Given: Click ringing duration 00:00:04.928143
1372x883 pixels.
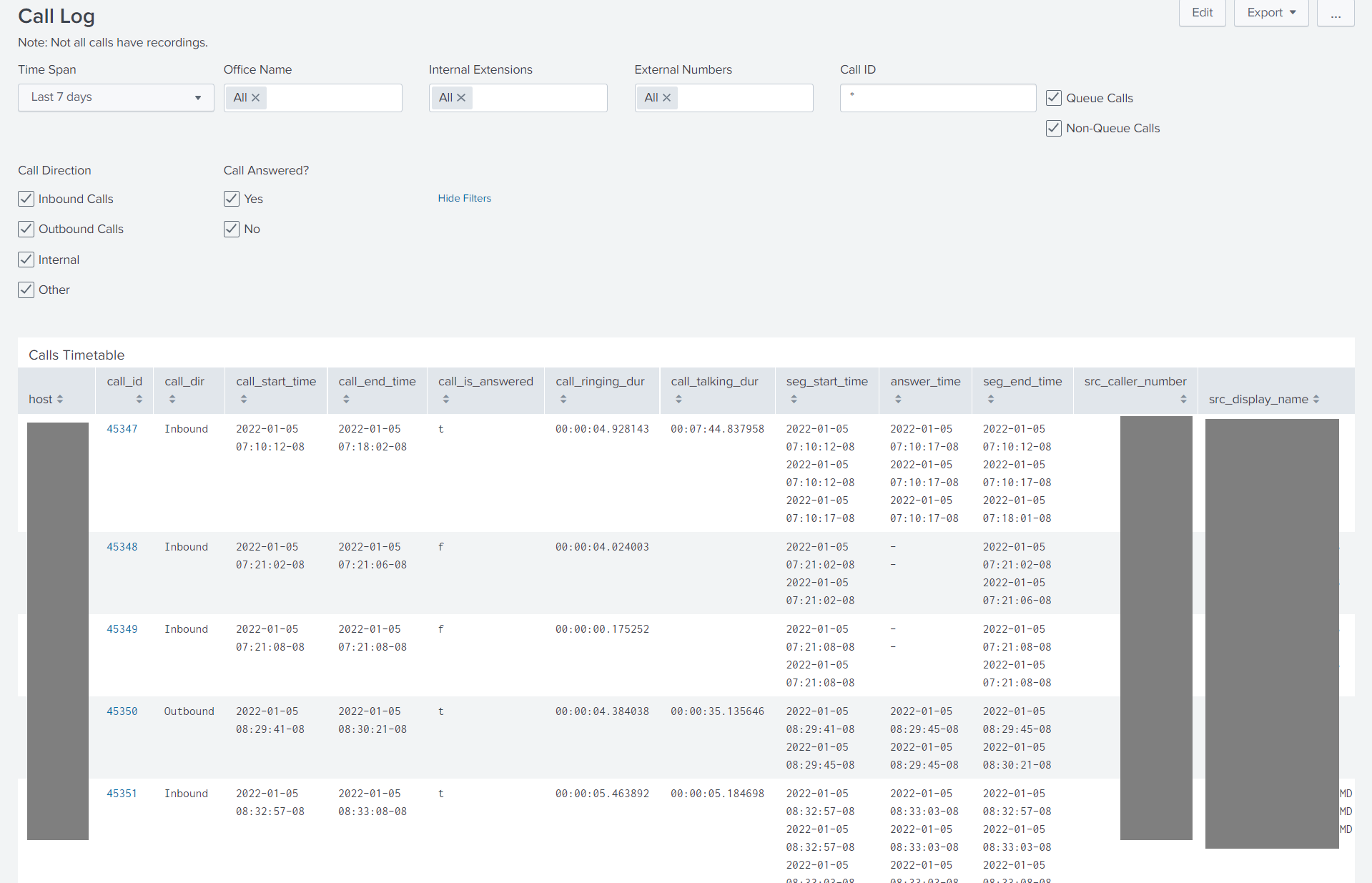Looking at the screenshot, I should [602, 429].
